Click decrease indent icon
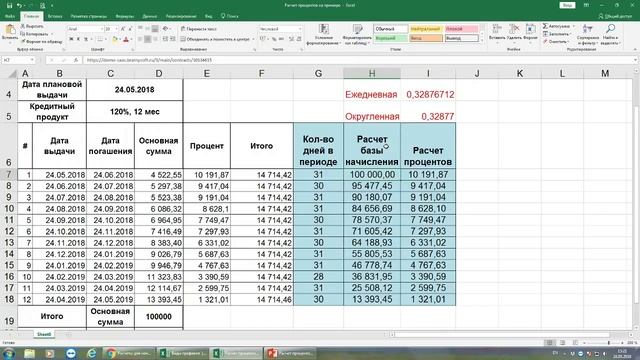The height and width of the screenshot is (360, 640). pyautogui.click(x=165, y=39)
